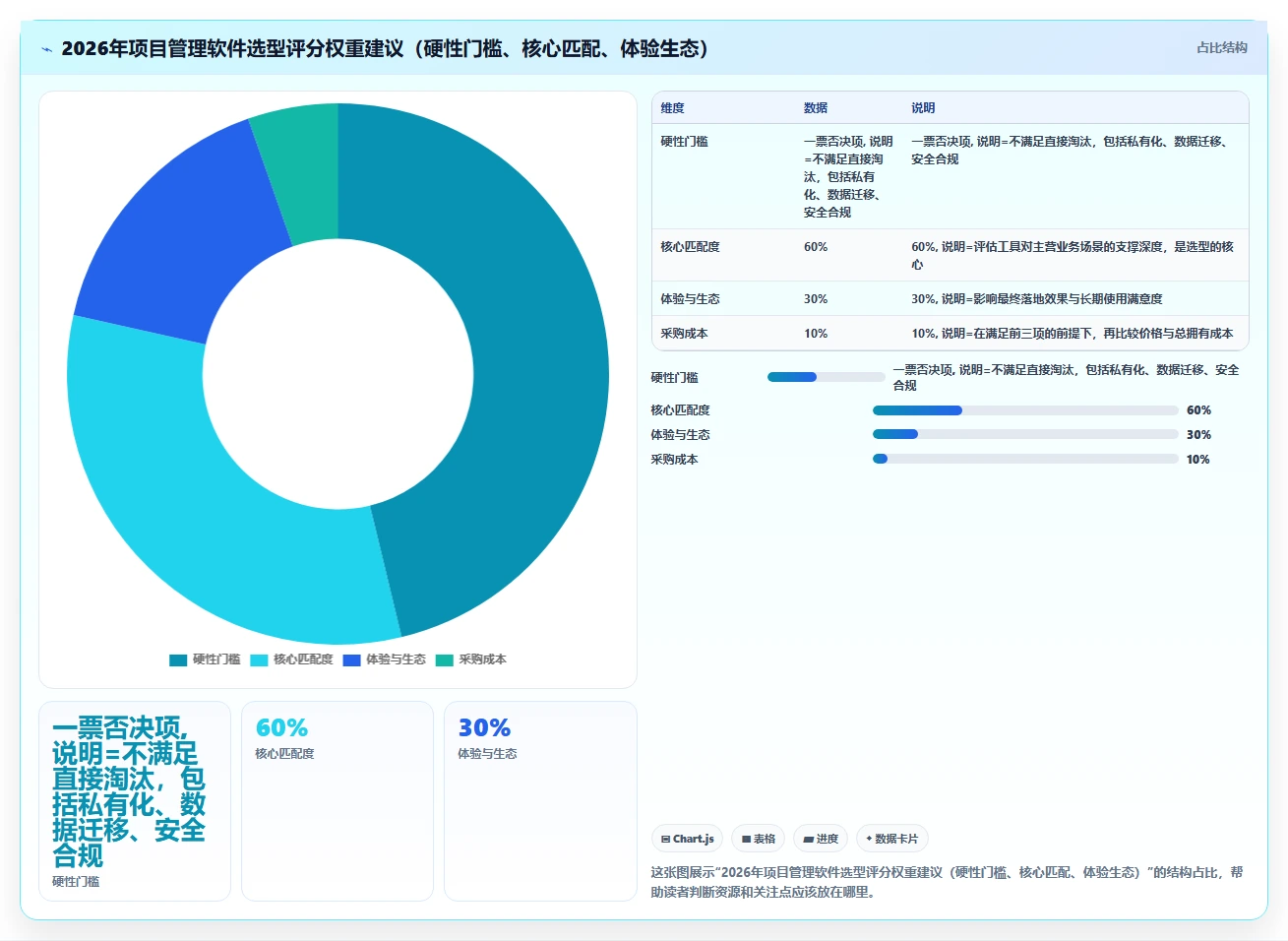Screen dimensions: 1288x941
Task: Click the 体验与生态 progress bar
Action: click(1025, 434)
